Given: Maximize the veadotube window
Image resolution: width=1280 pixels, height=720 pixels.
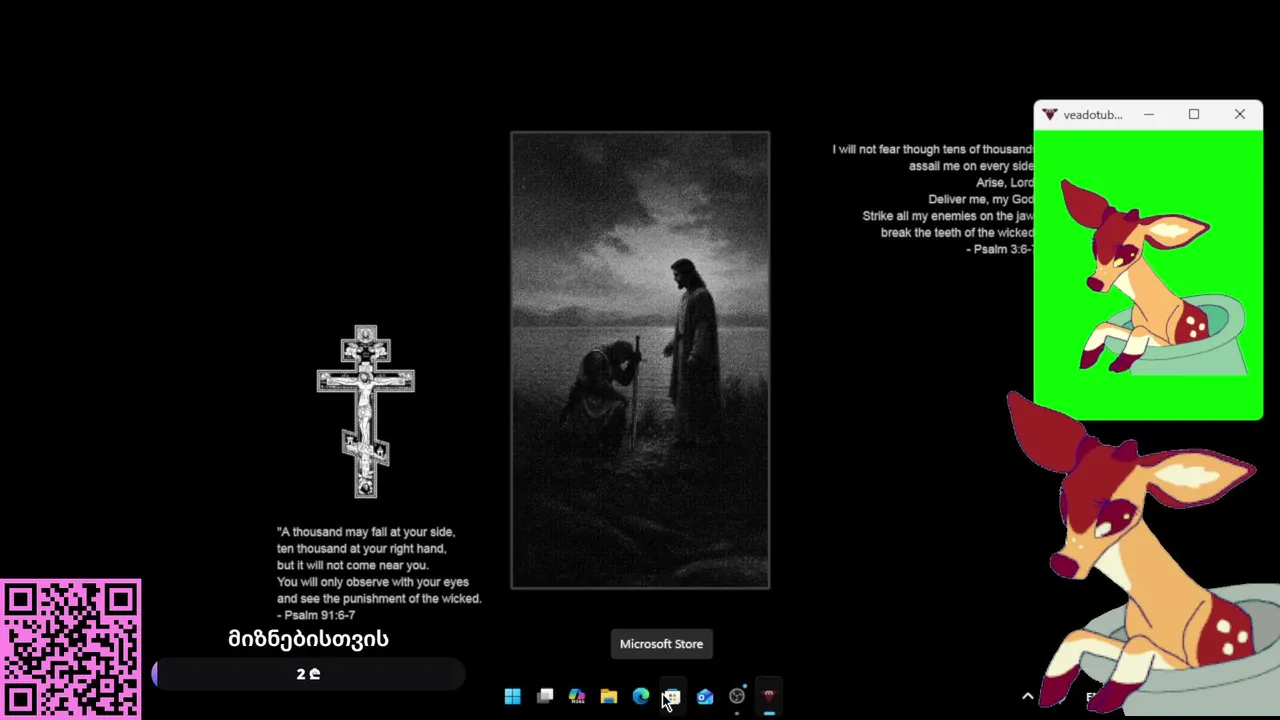Looking at the screenshot, I should click(x=1194, y=115).
